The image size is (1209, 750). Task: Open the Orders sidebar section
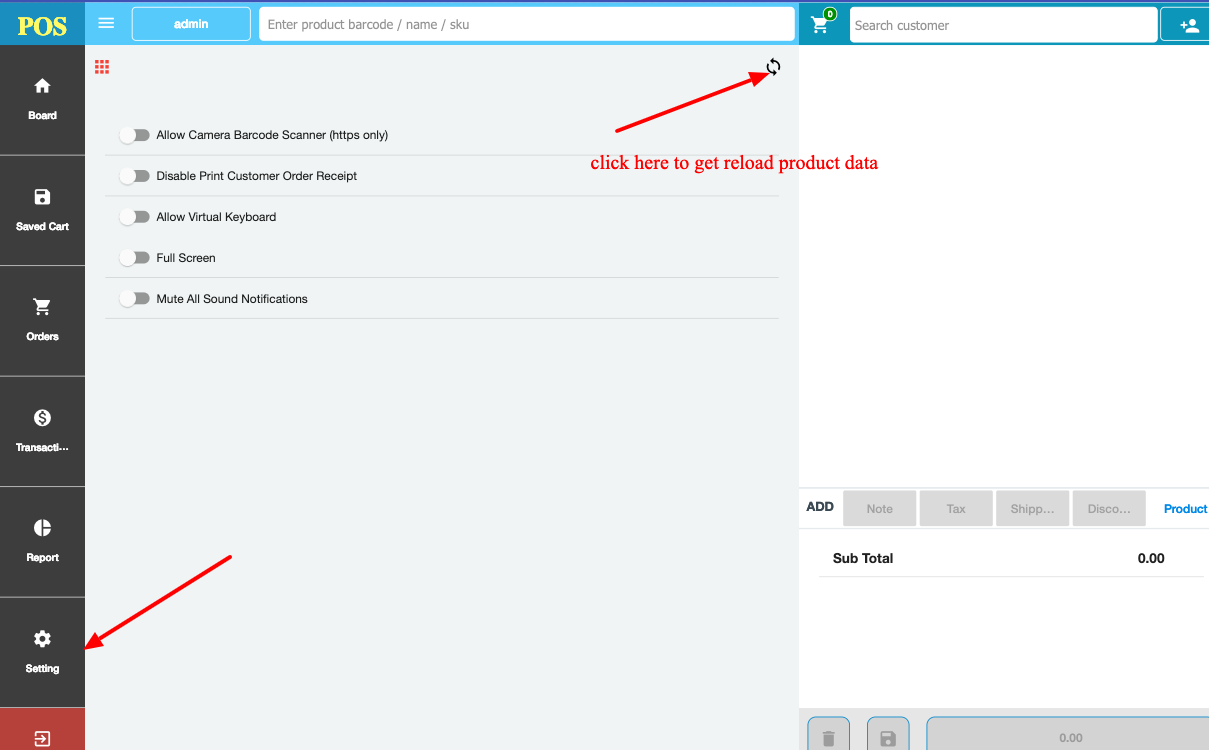pos(42,320)
